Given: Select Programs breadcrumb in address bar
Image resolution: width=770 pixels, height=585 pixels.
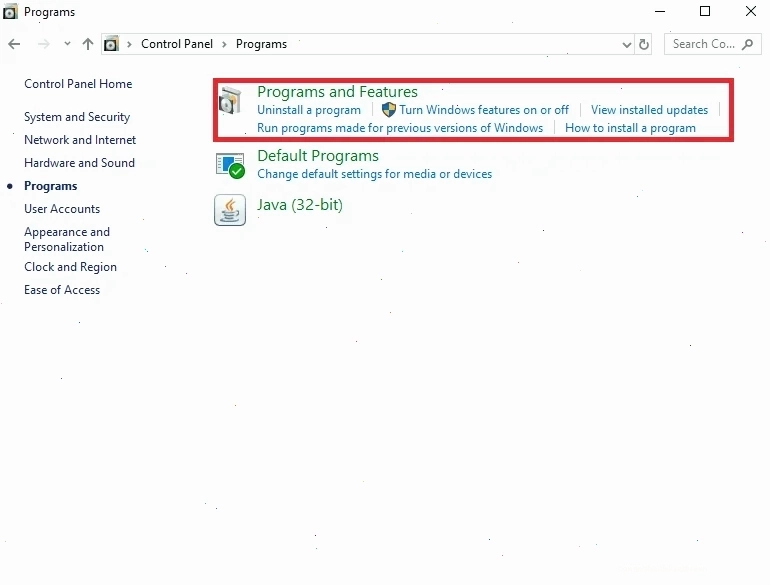Looking at the screenshot, I should click(261, 44).
